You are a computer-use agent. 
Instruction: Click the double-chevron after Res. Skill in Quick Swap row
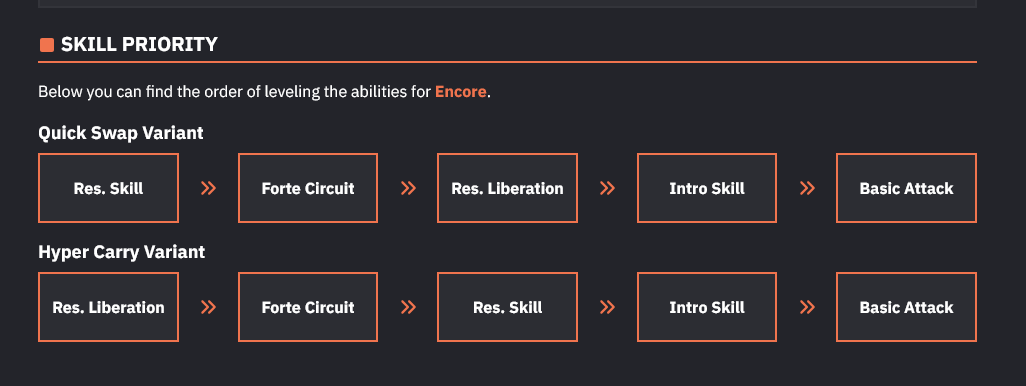point(208,188)
